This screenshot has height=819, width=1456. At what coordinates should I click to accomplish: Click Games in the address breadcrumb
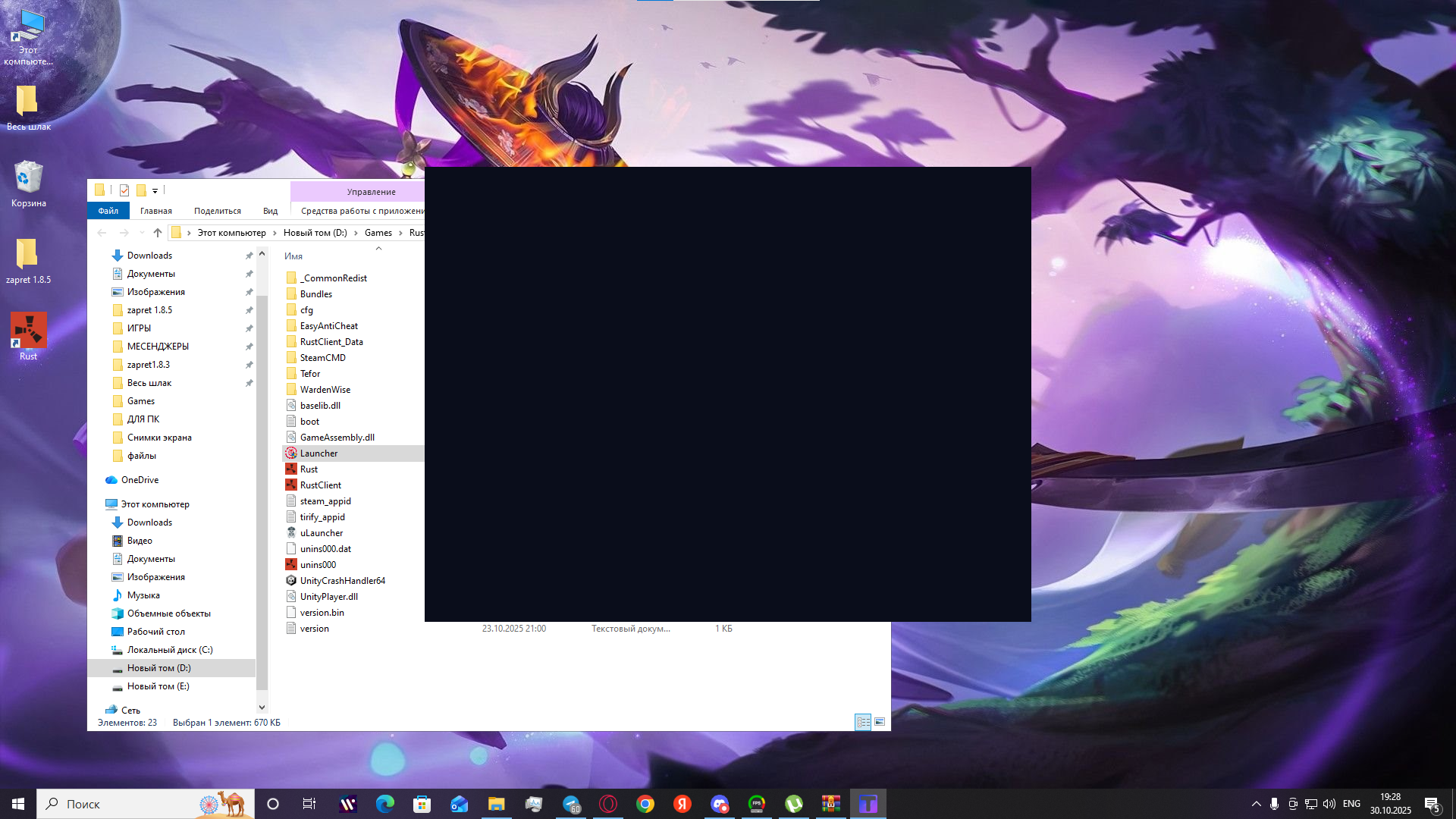point(378,233)
